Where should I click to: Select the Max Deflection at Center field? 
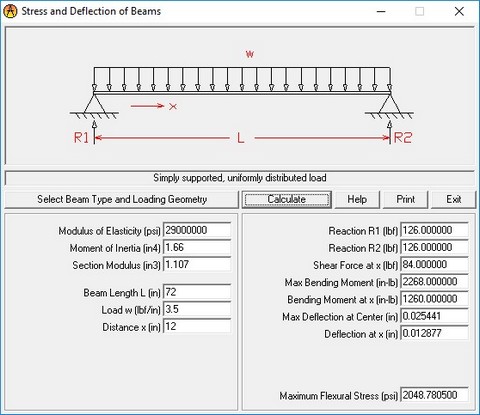pos(434,316)
